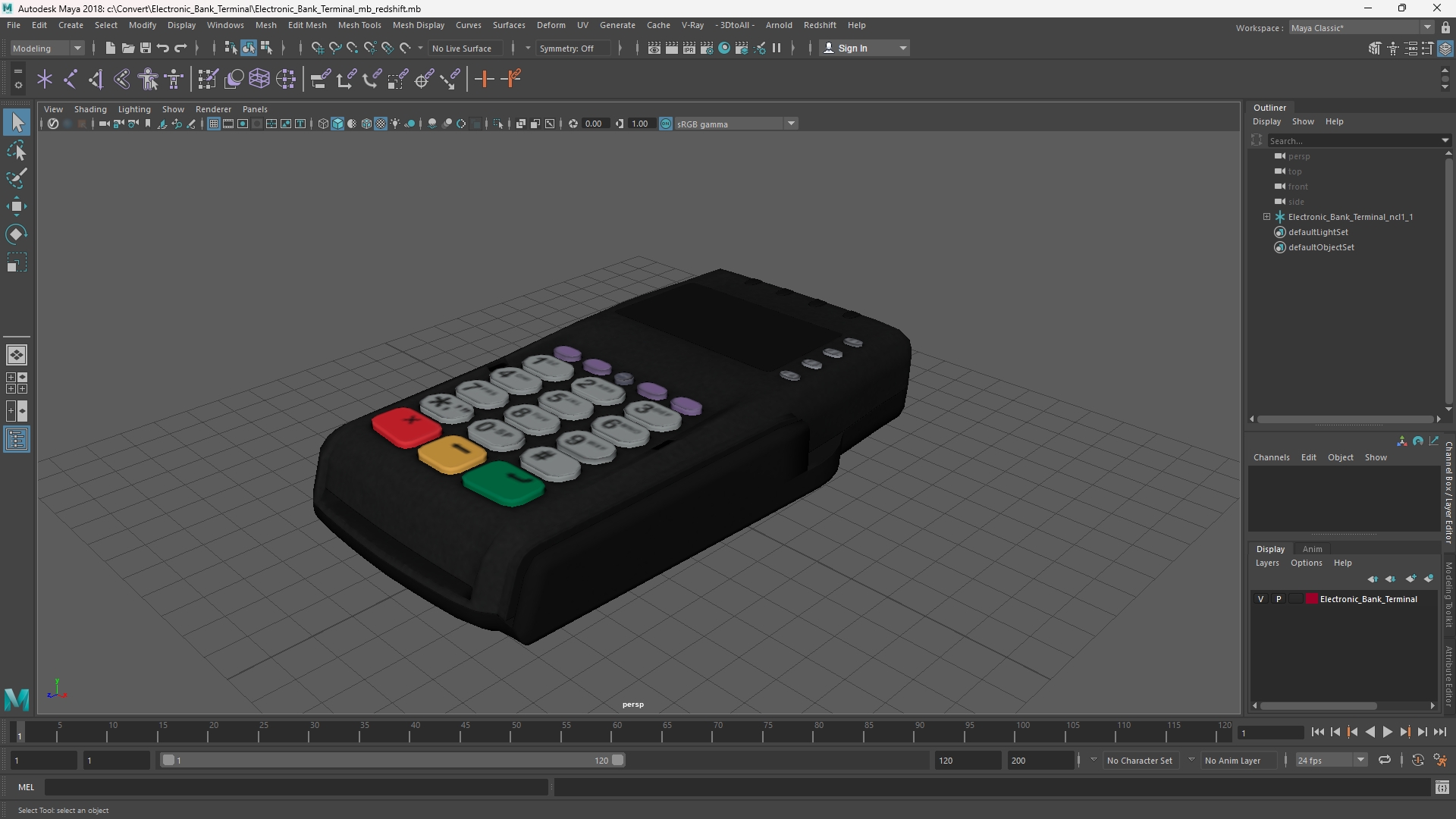The width and height of the screenshot is (1456, 819).
Task: Toggle loop playback button
Action: click(x=1384, y=760)
